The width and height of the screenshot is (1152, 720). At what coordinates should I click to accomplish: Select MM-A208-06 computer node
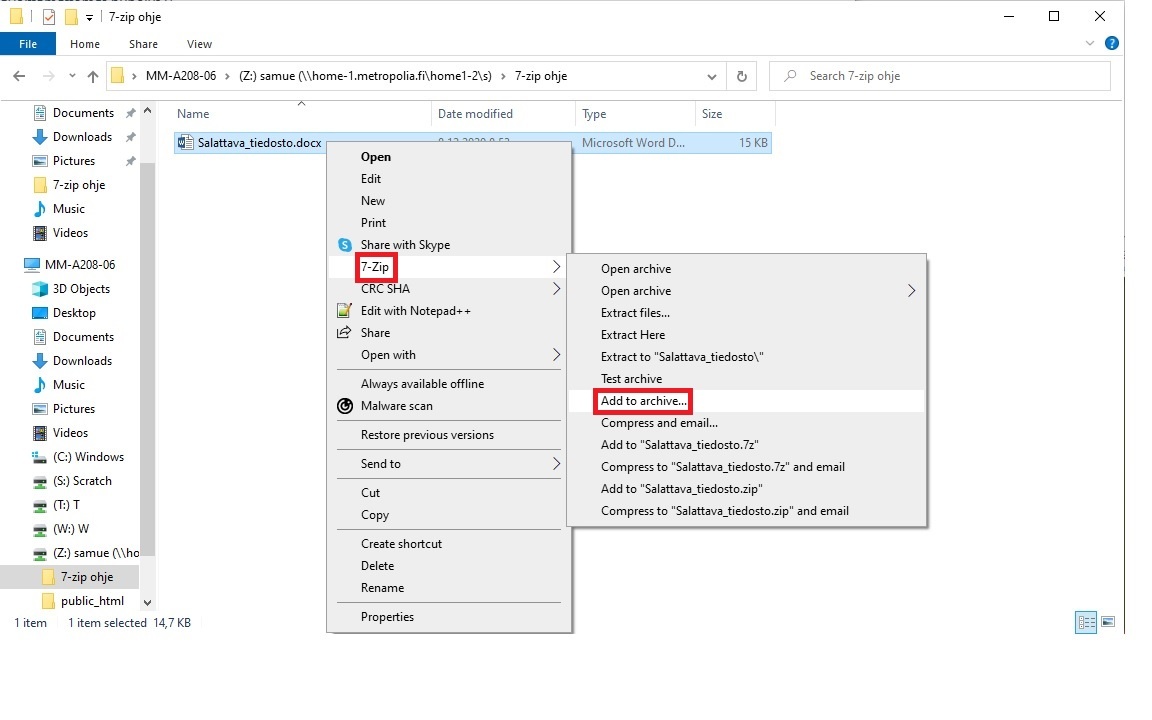(80, 264)
